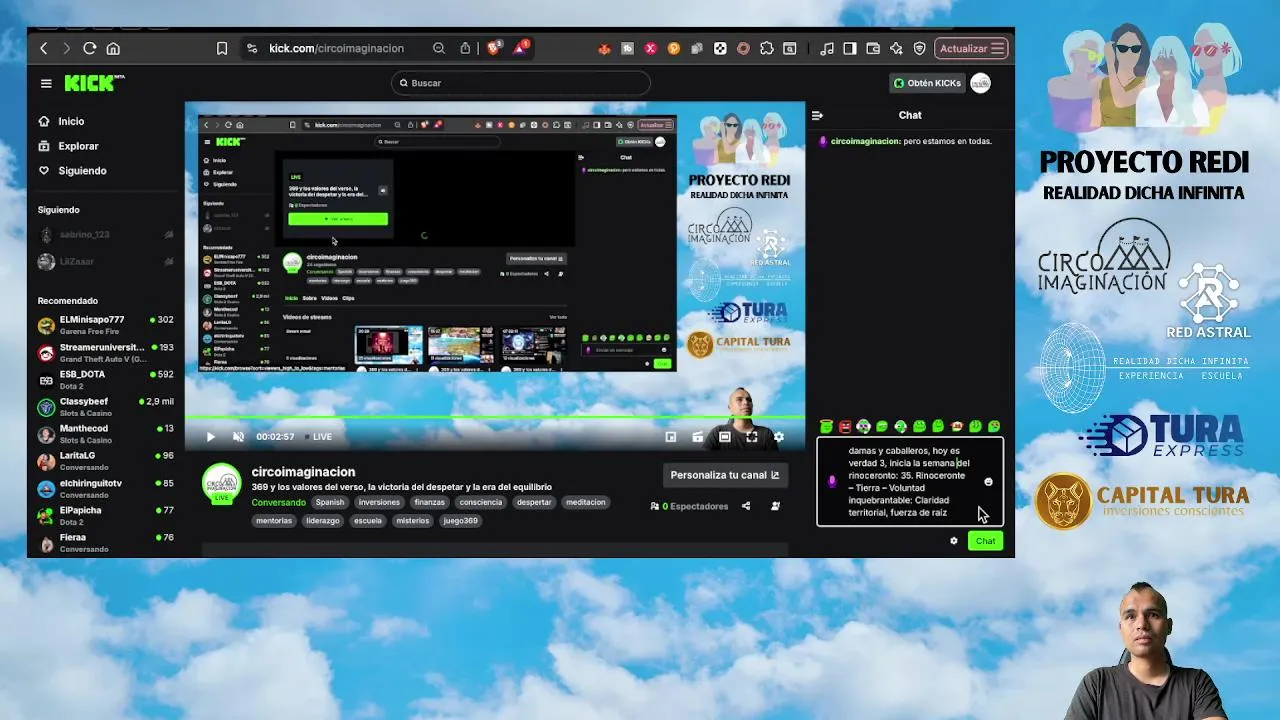Select the juego369 tag
Viewport: 1280px width, 720px height.
(x=460, y=520)
